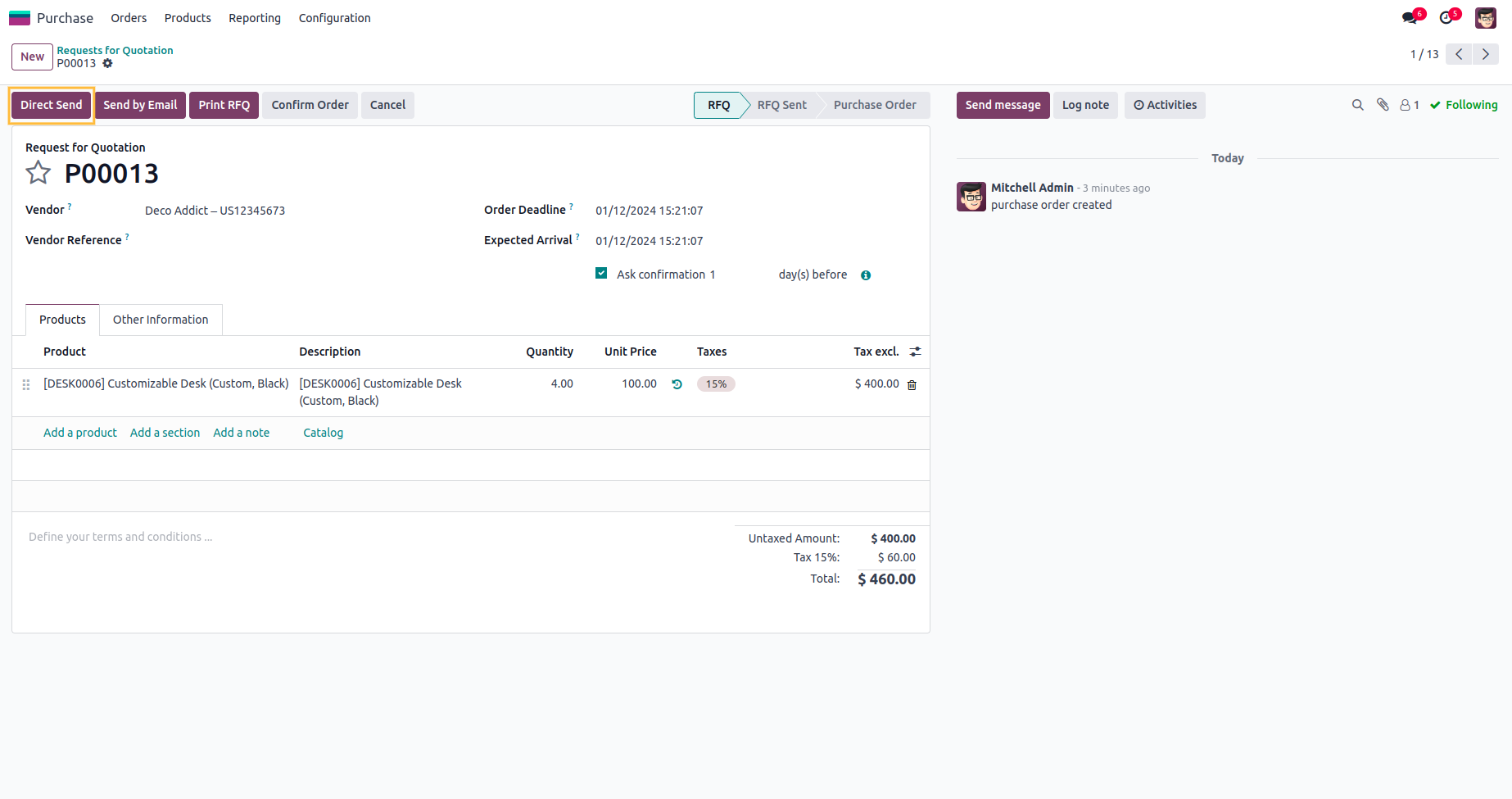
Task: Create a New record
Action: [x=32, y=57]
